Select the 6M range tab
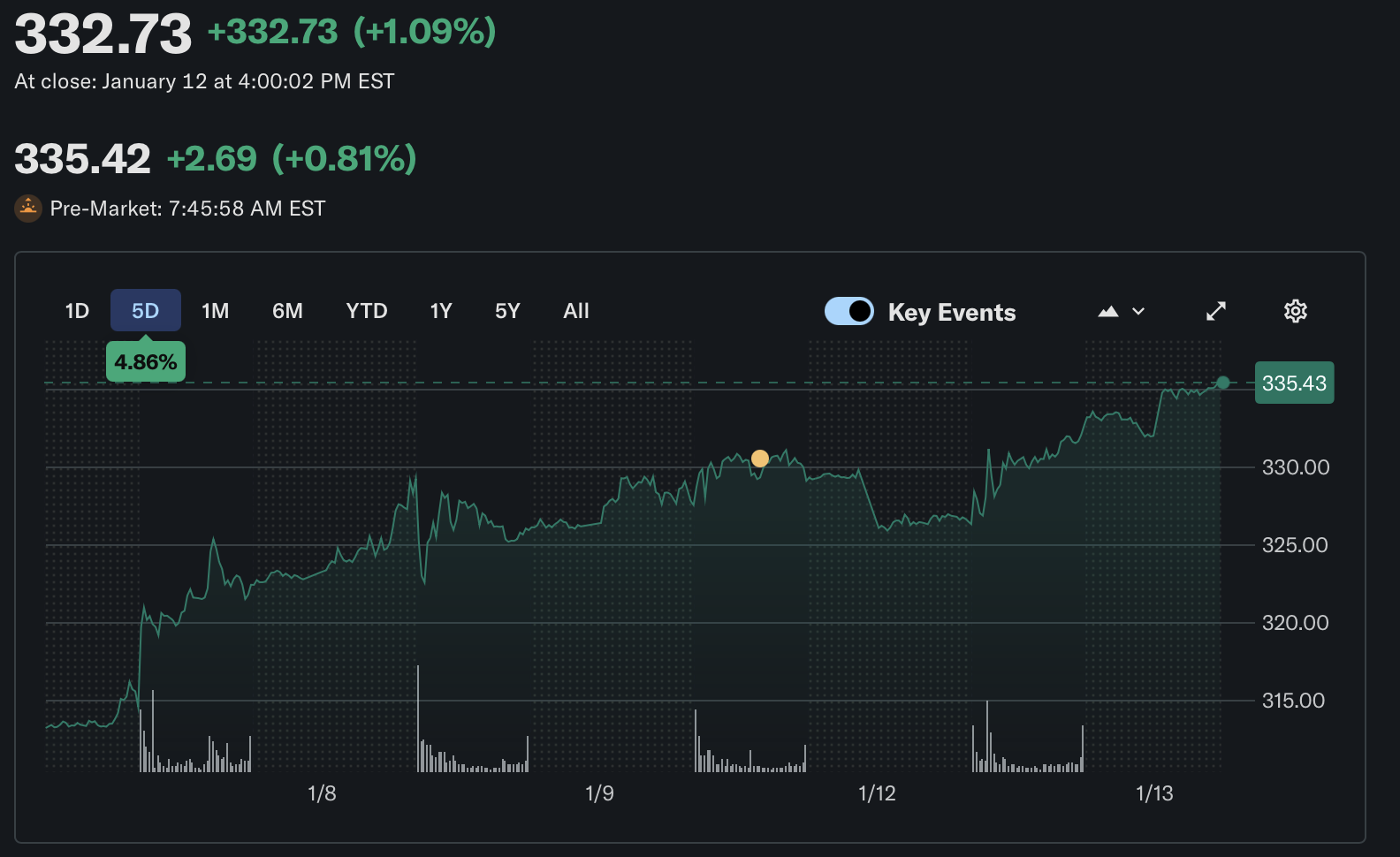This screenshot has width=1400, height=857. pyautogui.click(x=287, y=311)
